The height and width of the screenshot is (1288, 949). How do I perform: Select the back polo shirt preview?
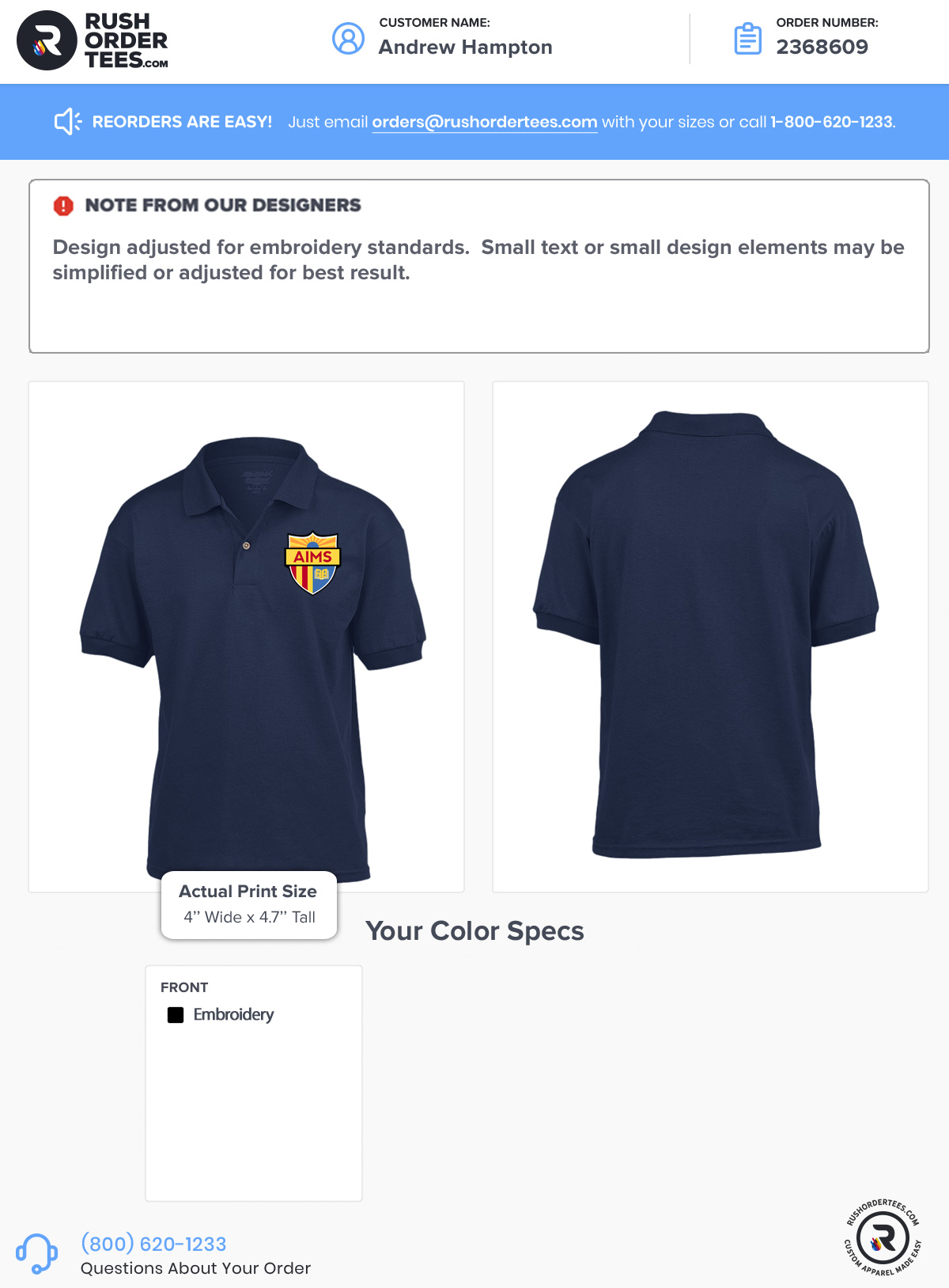(x=710, y=637)
